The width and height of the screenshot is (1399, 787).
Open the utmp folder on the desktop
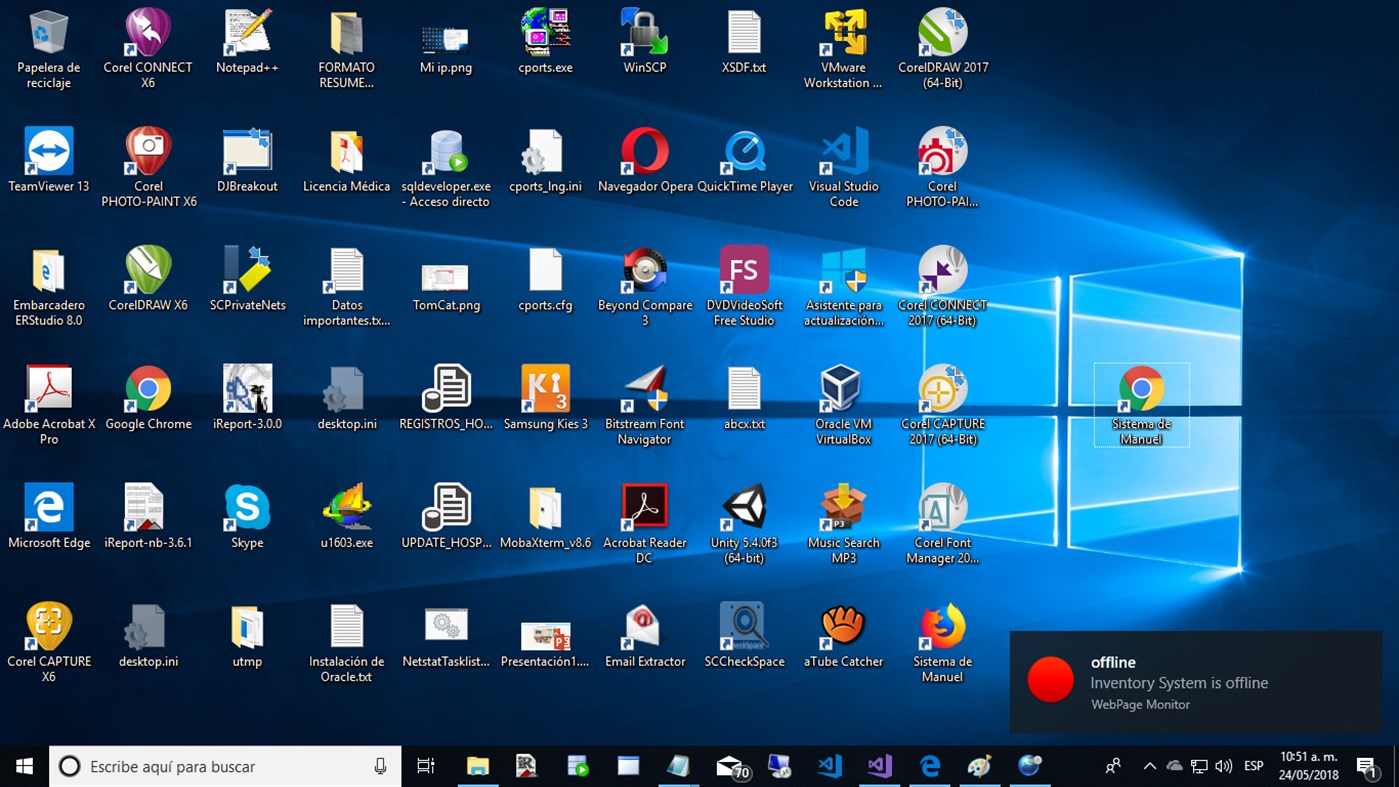point(247,636)
